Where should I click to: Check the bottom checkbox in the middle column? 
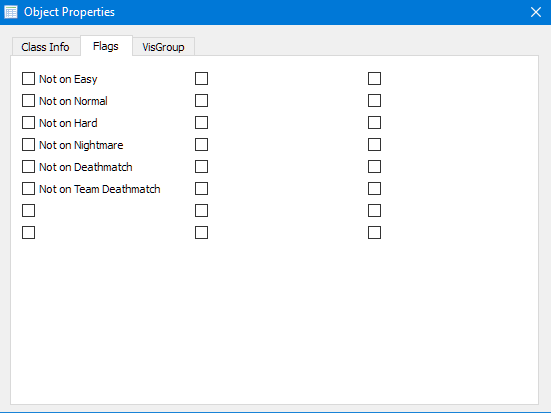tap(201, 233)
